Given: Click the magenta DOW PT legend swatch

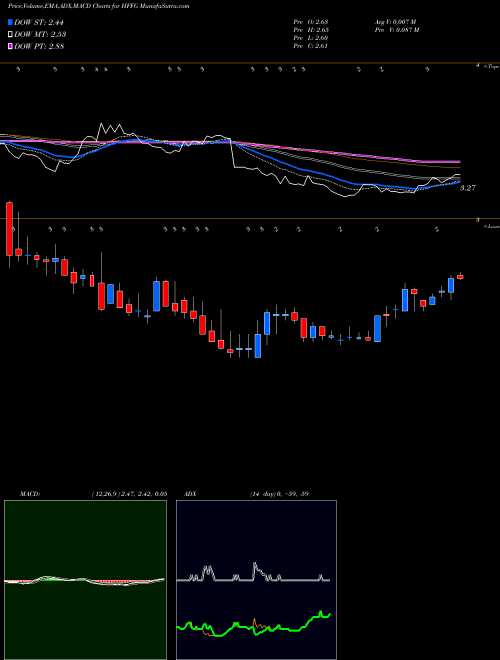Looking at the screenshot, I should [x=10, y=46].
